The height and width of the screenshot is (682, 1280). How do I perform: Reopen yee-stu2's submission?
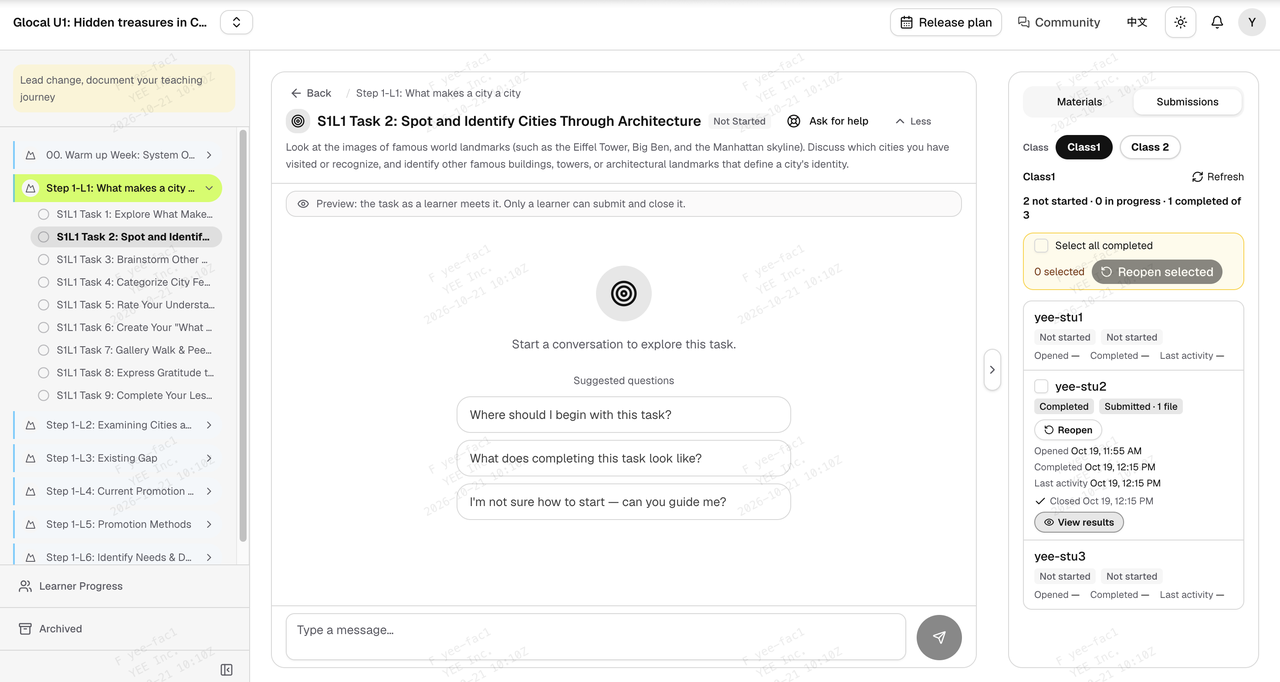coord(1068,430)
